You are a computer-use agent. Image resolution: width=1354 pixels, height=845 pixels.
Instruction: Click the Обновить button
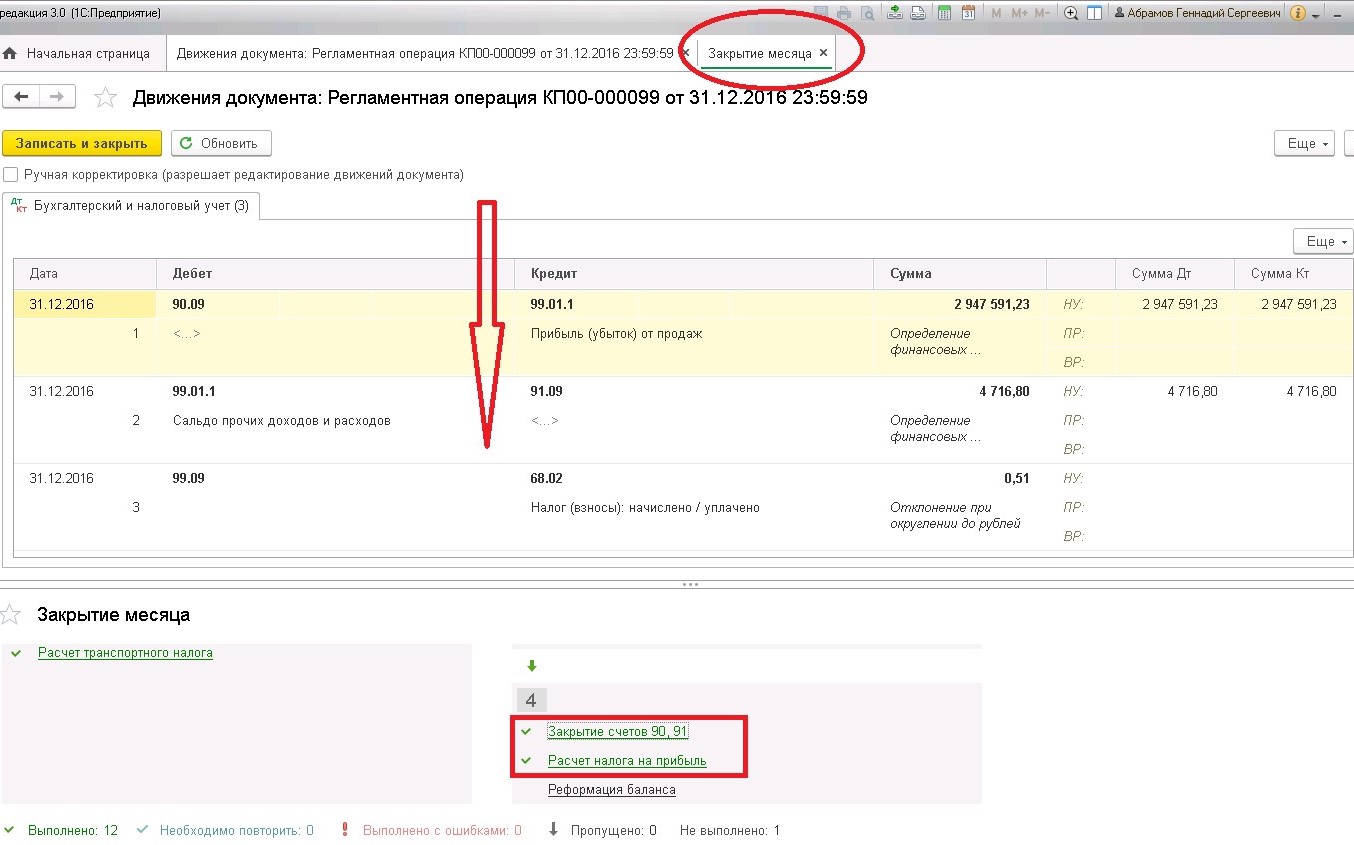[x=221, y=143]
